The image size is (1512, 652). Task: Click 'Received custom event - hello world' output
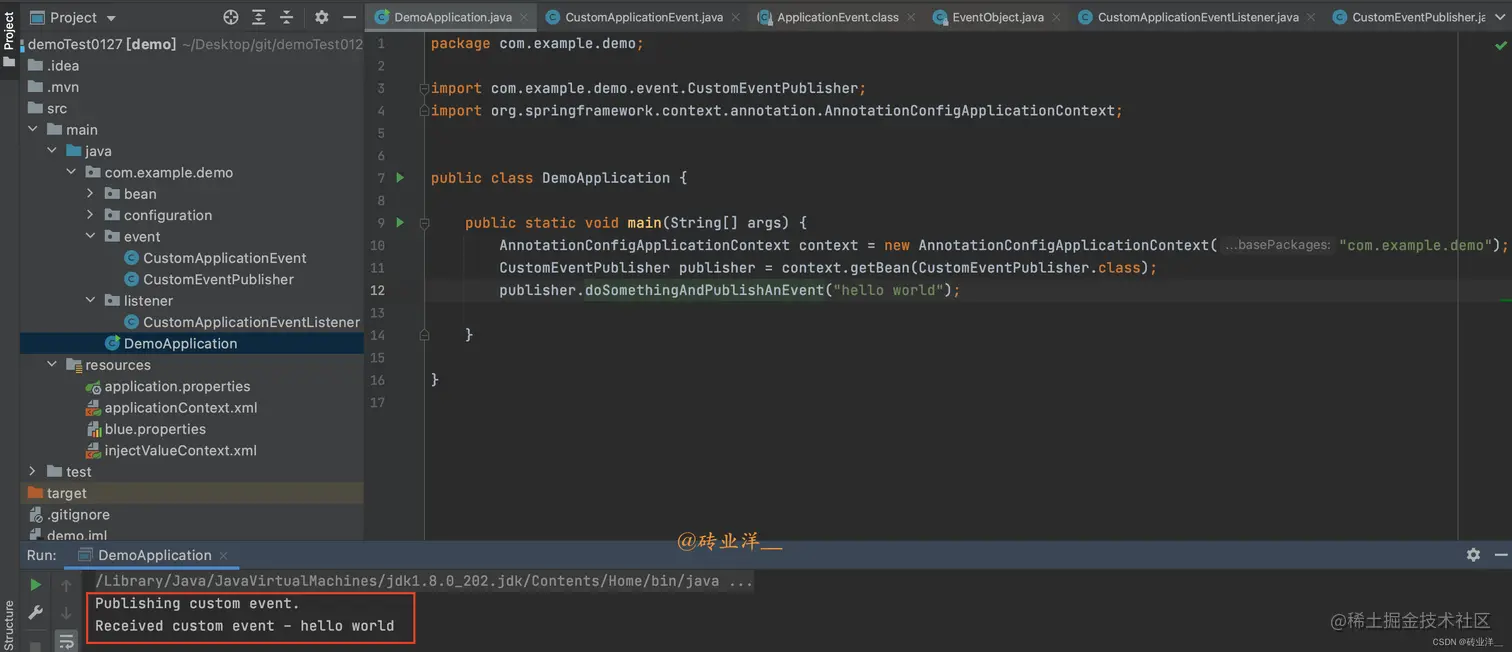tap(245, 626)
